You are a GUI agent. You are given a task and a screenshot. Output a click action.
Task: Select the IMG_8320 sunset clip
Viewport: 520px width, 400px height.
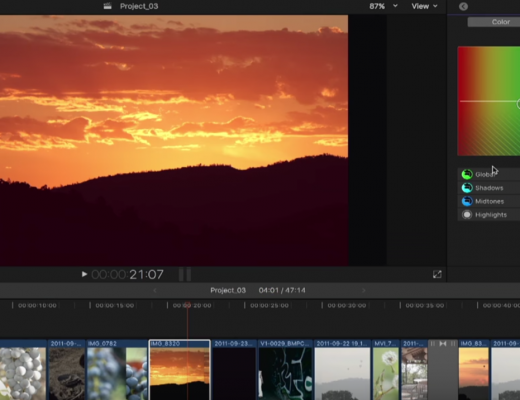tap(179, 370)
